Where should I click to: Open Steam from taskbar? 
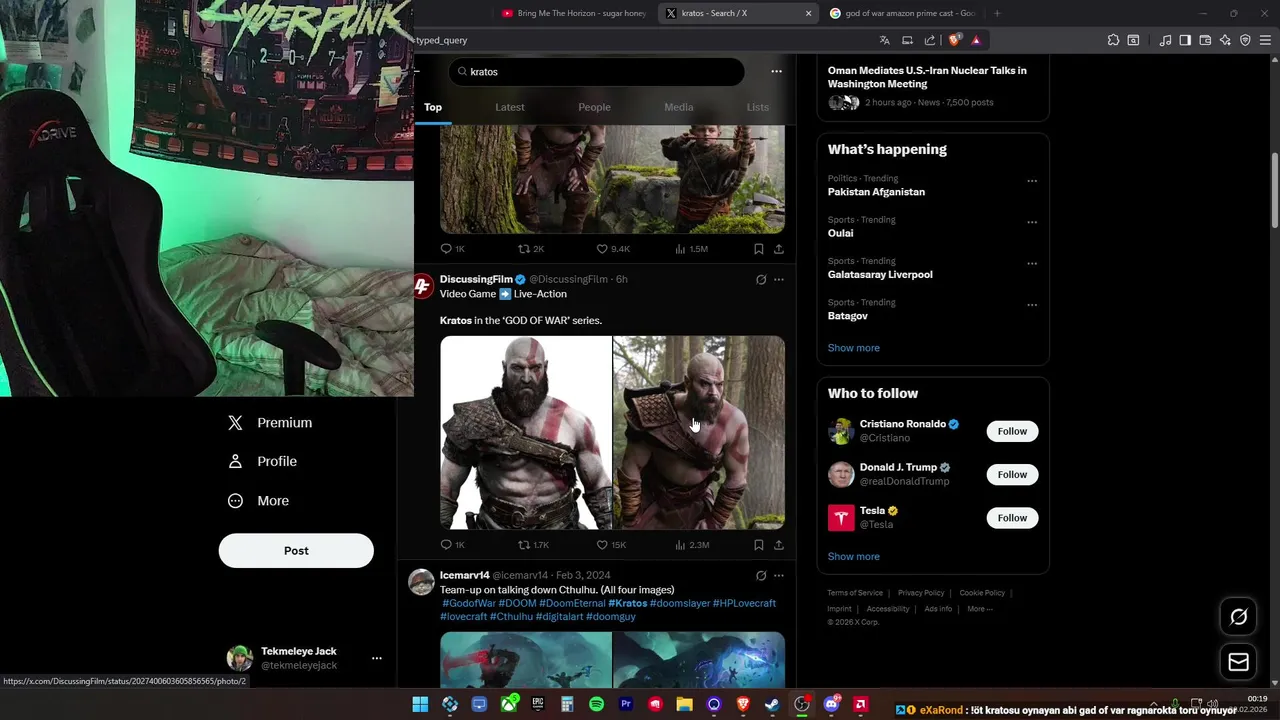772,705
